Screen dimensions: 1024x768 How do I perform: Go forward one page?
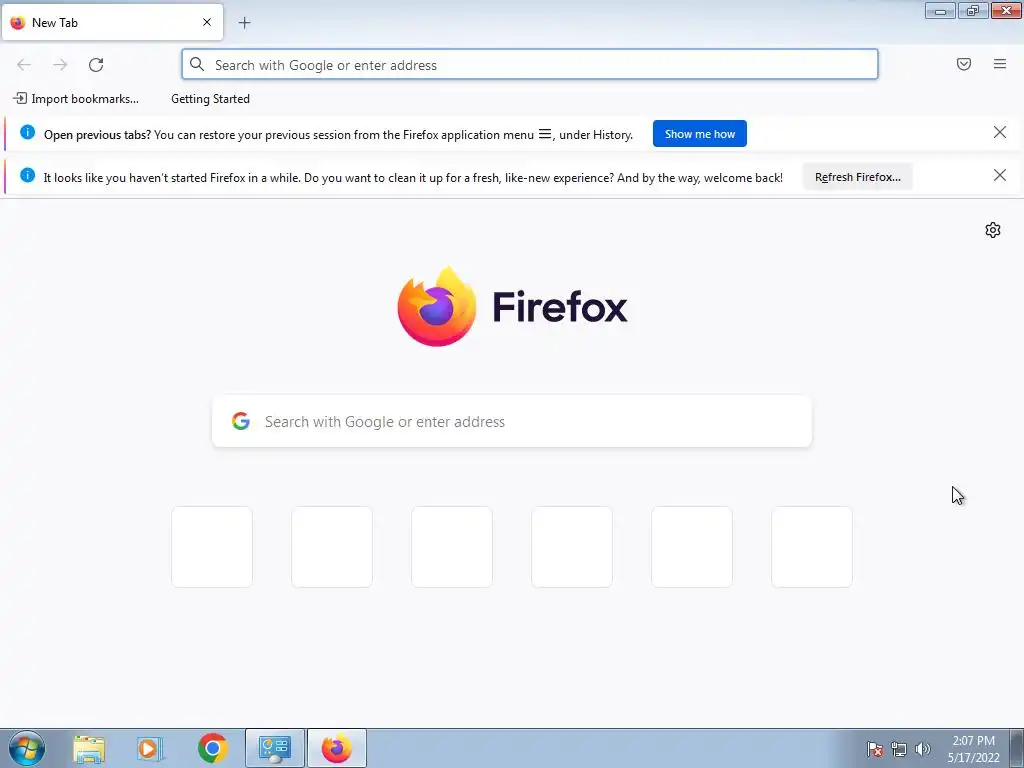[60, 65]
